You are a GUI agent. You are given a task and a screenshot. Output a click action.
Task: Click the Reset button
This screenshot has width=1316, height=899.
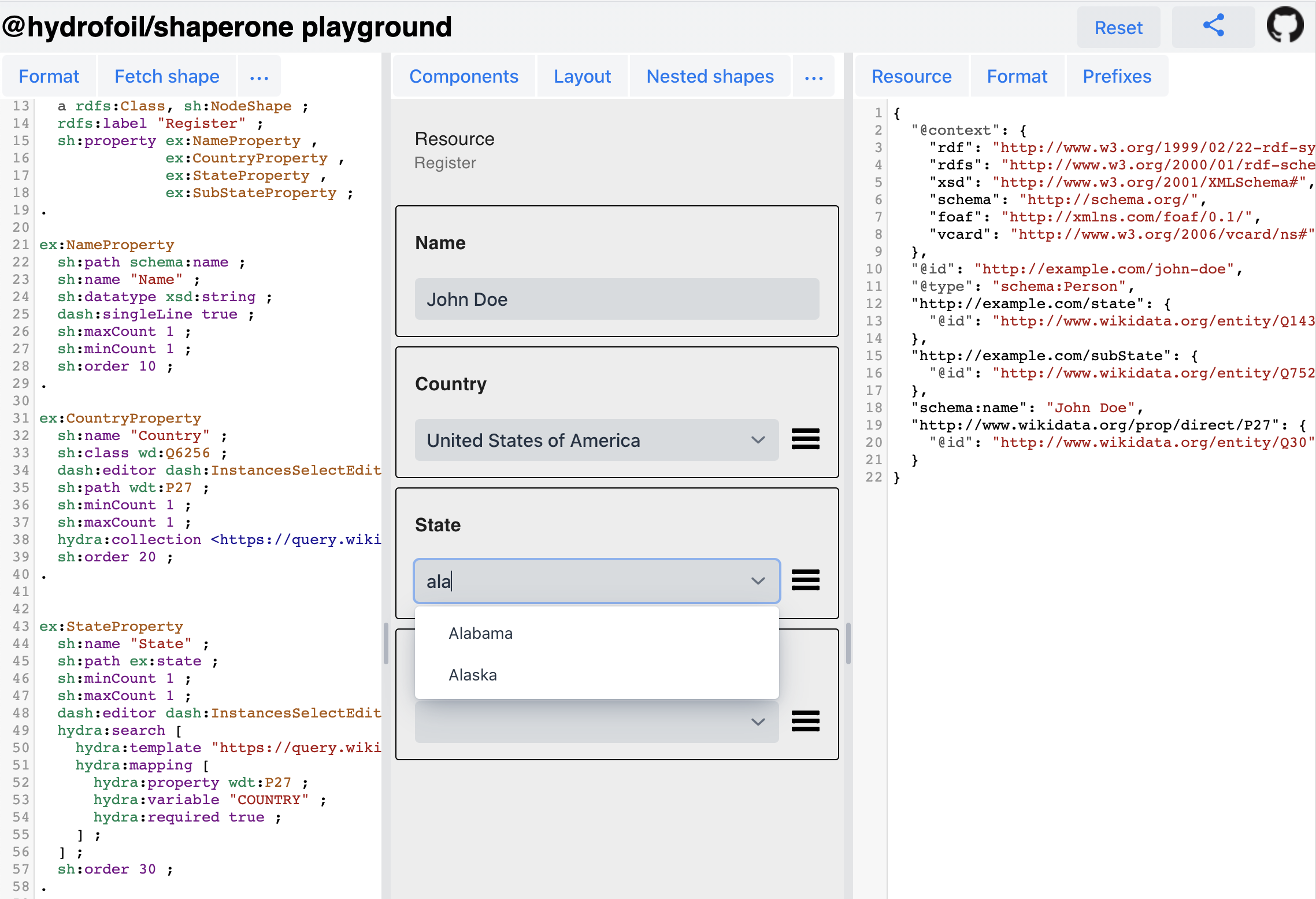pyautogui.click(x=1118, y=27)
